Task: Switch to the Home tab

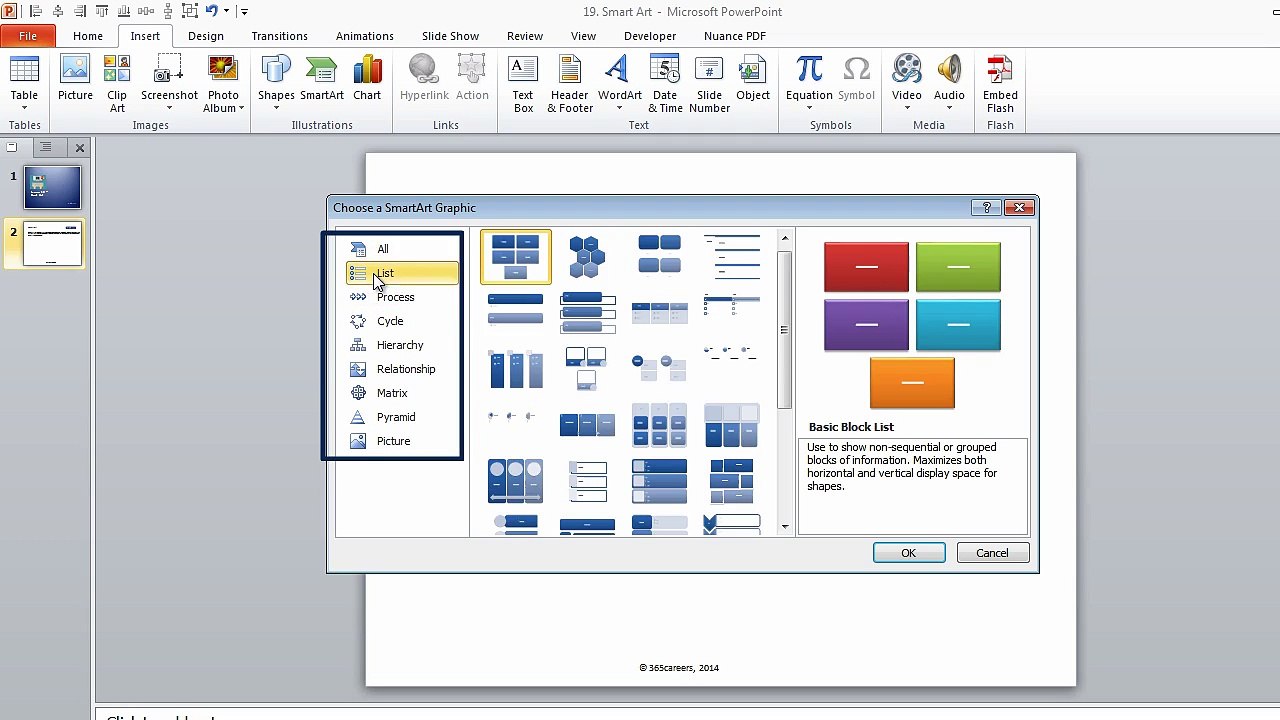Action: point(88,36)
